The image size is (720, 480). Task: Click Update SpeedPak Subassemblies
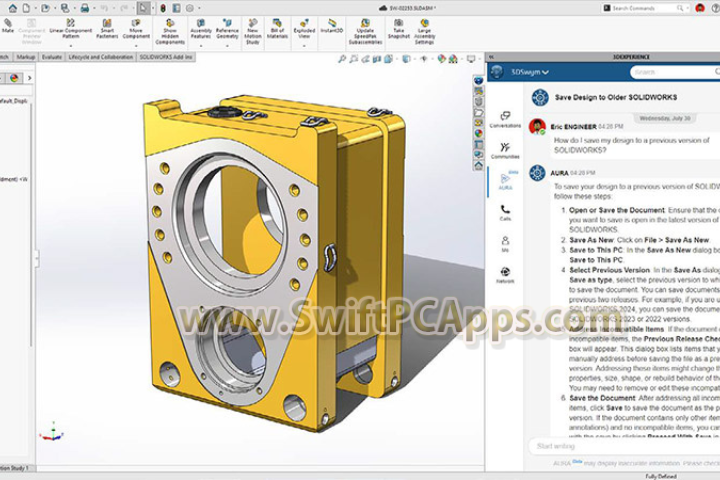coord(365,31)
